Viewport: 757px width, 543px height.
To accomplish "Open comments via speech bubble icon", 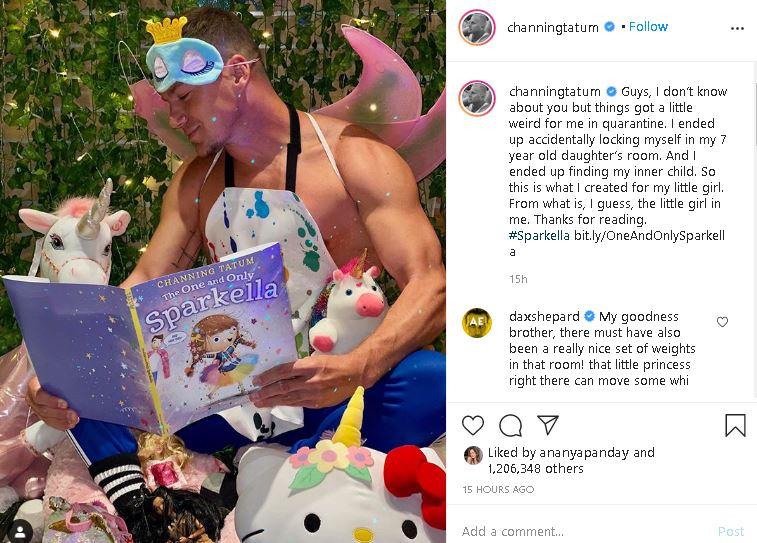I will click(510, 426).
